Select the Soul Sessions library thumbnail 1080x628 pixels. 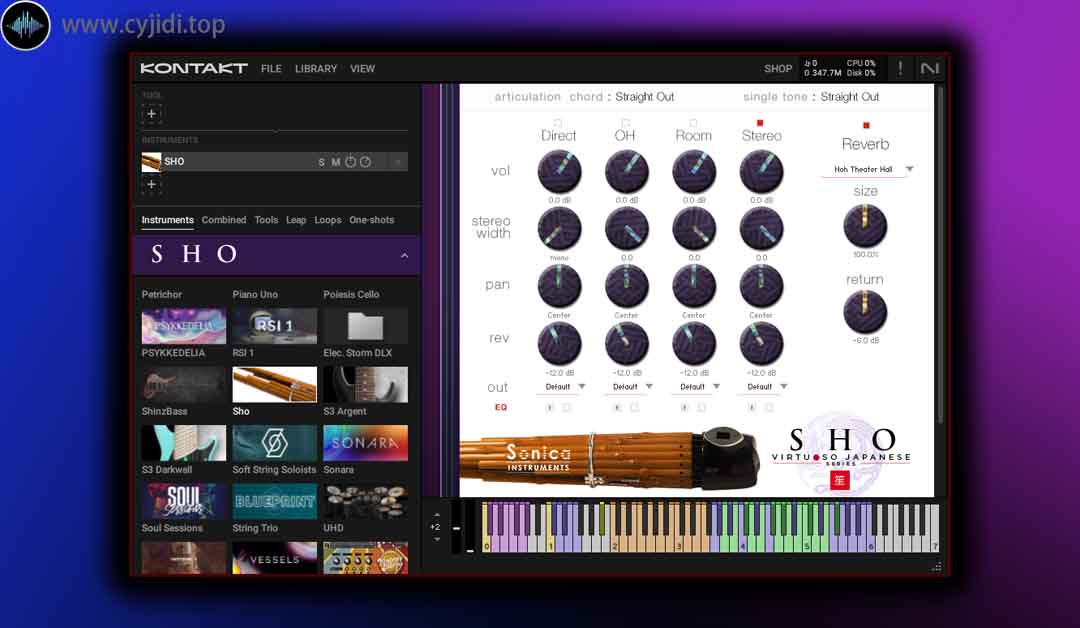point(184,501)
